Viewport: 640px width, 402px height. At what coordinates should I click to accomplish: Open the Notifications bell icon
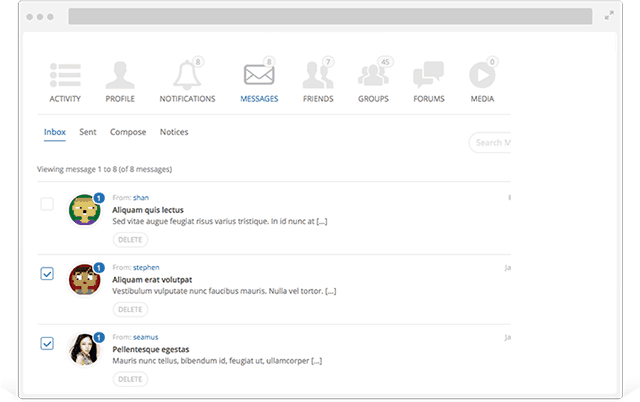[187, 76]
